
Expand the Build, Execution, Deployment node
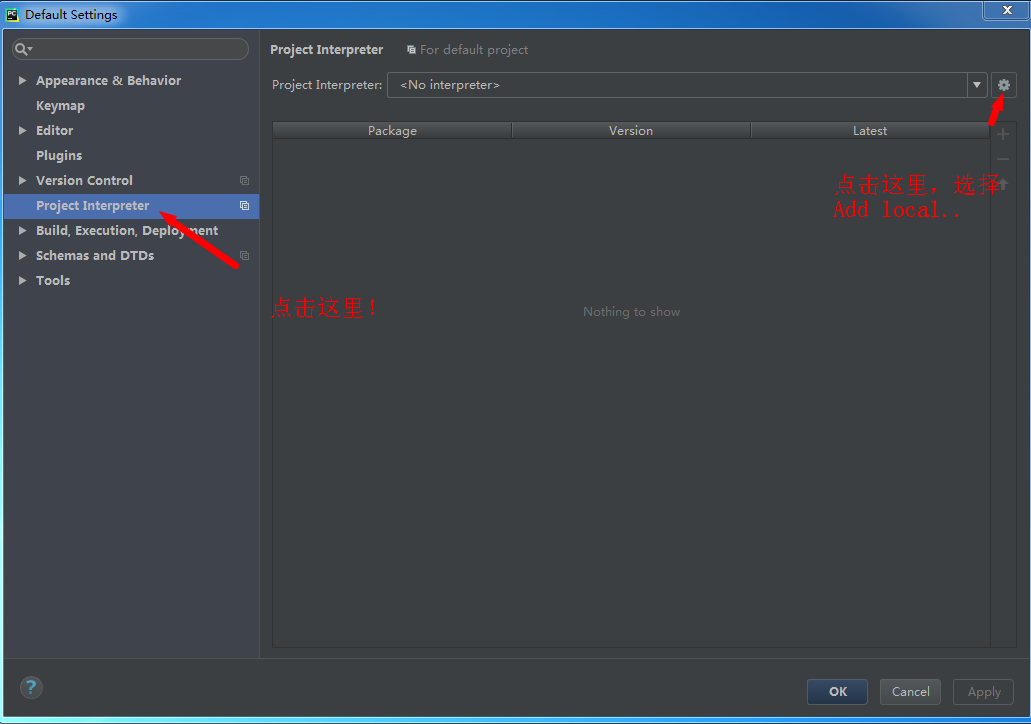[22, 231]
